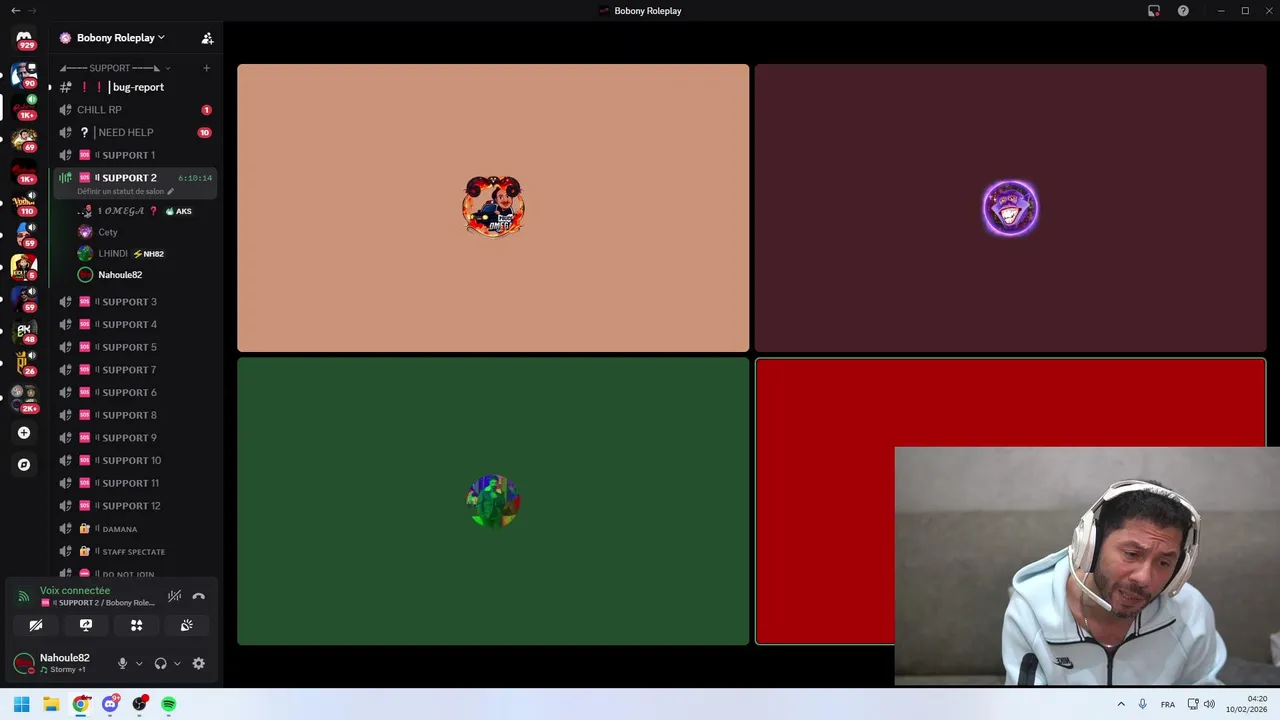Open the server icon with 48 badge

pos(24,331)
